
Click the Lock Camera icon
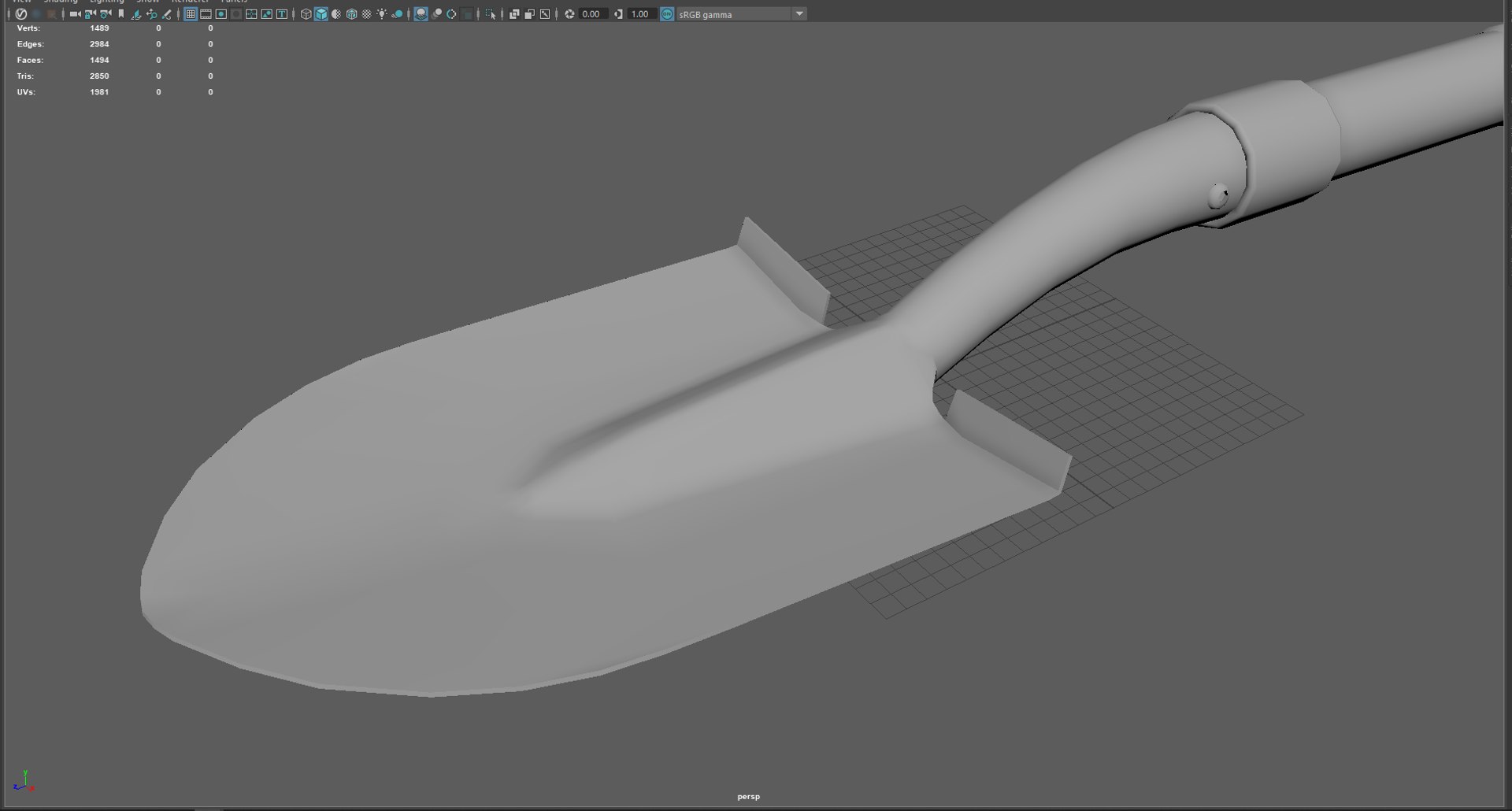point(91,14)
